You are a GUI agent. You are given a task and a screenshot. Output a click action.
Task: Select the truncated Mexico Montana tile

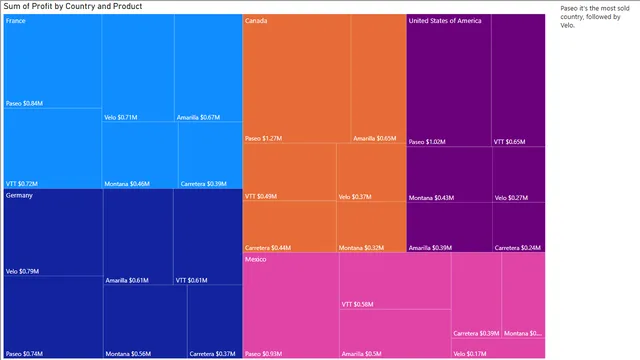(523, 295)
